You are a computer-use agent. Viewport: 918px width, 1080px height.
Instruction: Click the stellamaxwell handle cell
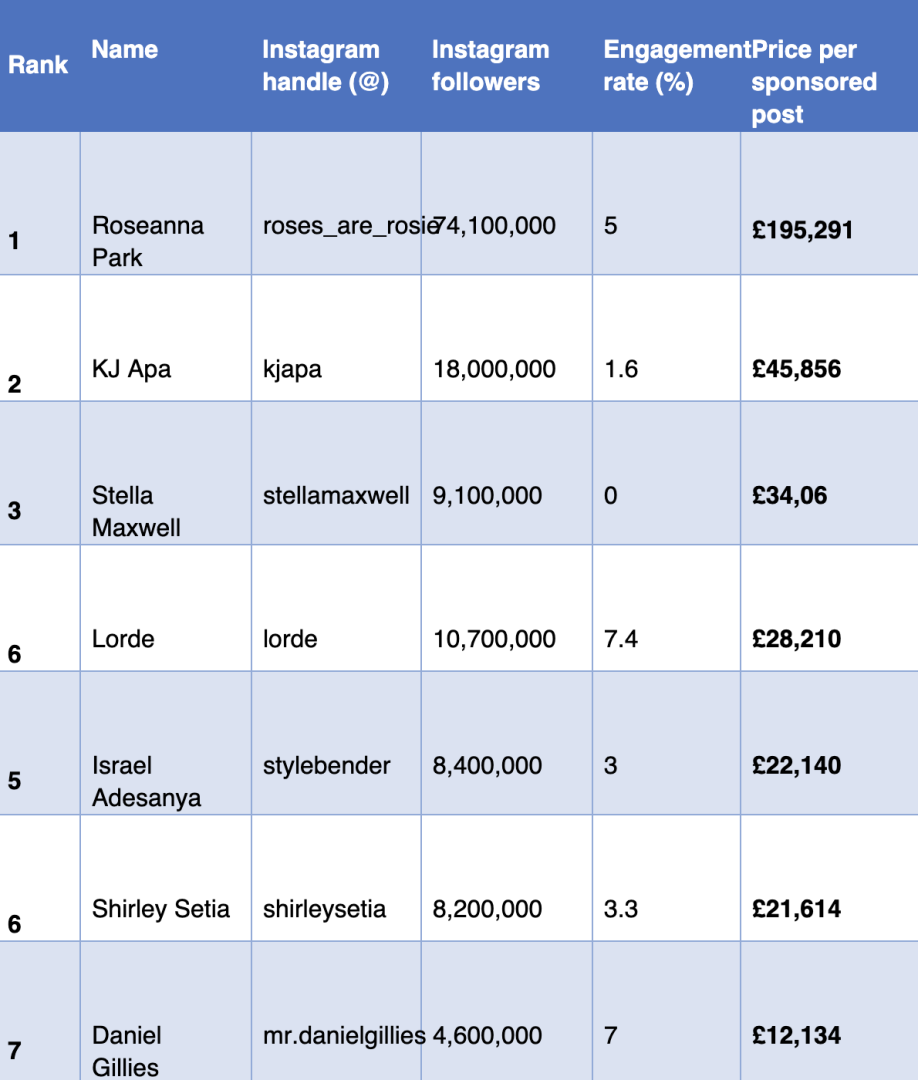click(x=336, y=473)
